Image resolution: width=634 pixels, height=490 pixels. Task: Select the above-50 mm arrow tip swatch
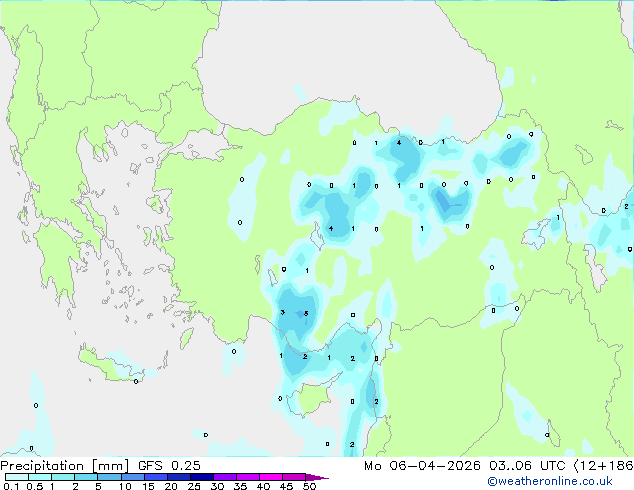pyautogui.click(x=317, y=477)
